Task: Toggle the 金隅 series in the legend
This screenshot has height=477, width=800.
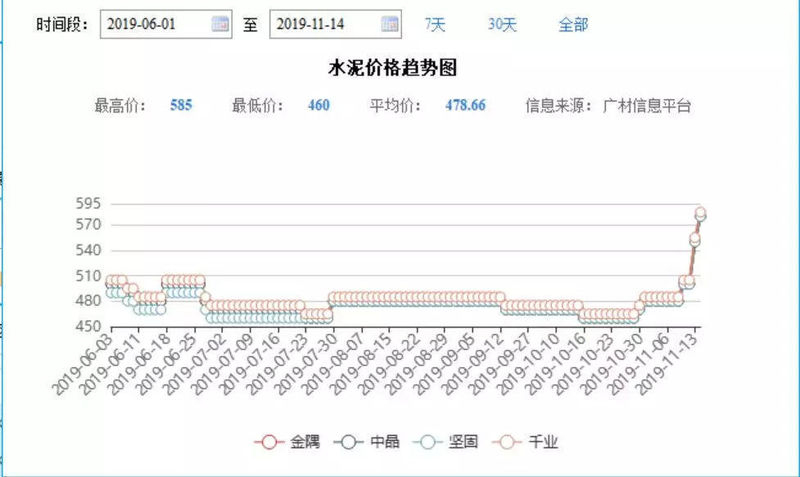Action: click(287, 441)
